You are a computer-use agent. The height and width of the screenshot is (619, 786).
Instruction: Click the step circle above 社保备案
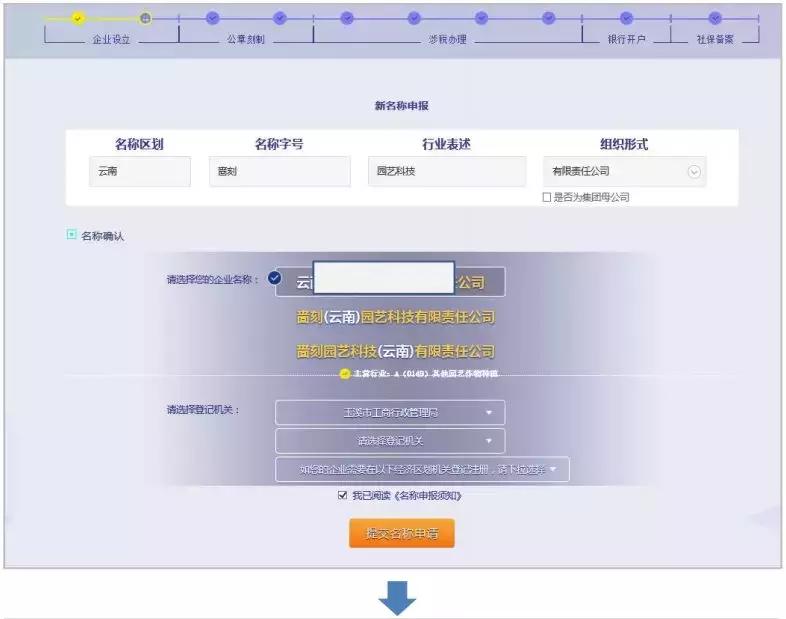(715, 19)
